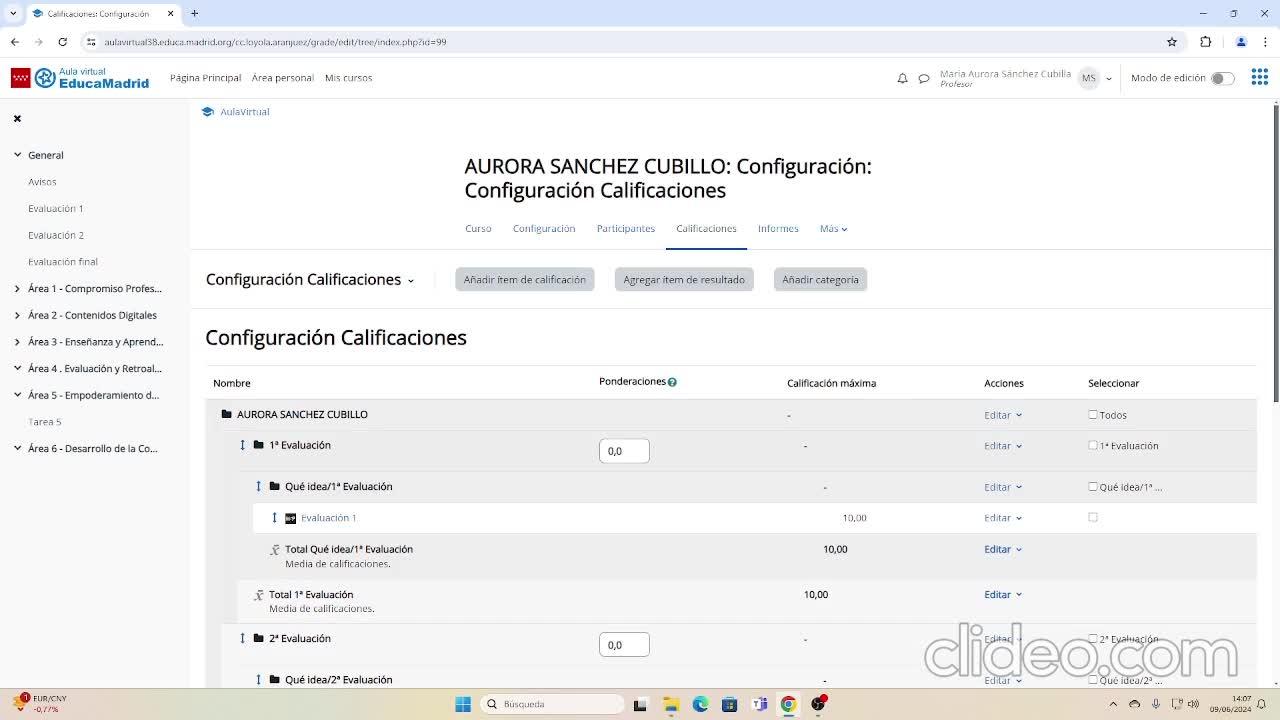Viewport: 1280px width, 720px height.
Task: Open Microsoft Edge from the taskbar
Action: (x=700, y=704)
